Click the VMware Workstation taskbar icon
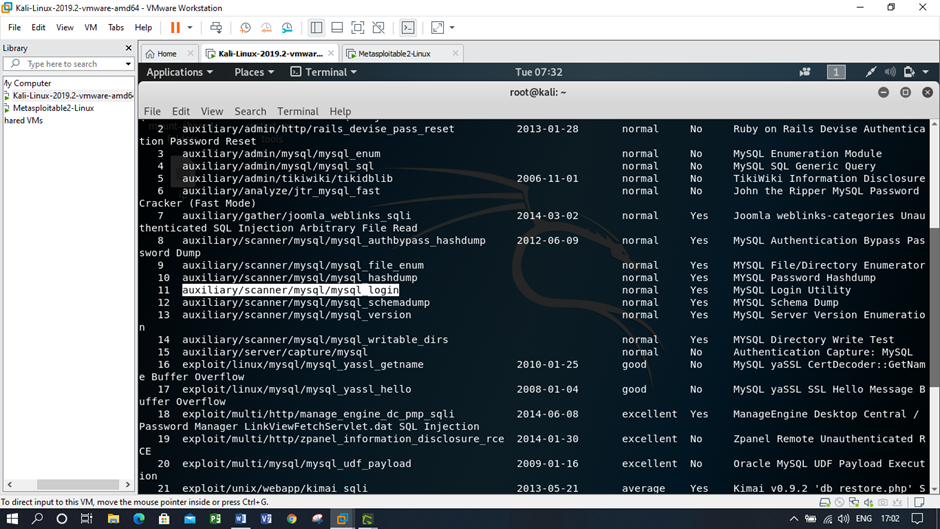This screenshot has width=940, height=529. tap(342, 519)
